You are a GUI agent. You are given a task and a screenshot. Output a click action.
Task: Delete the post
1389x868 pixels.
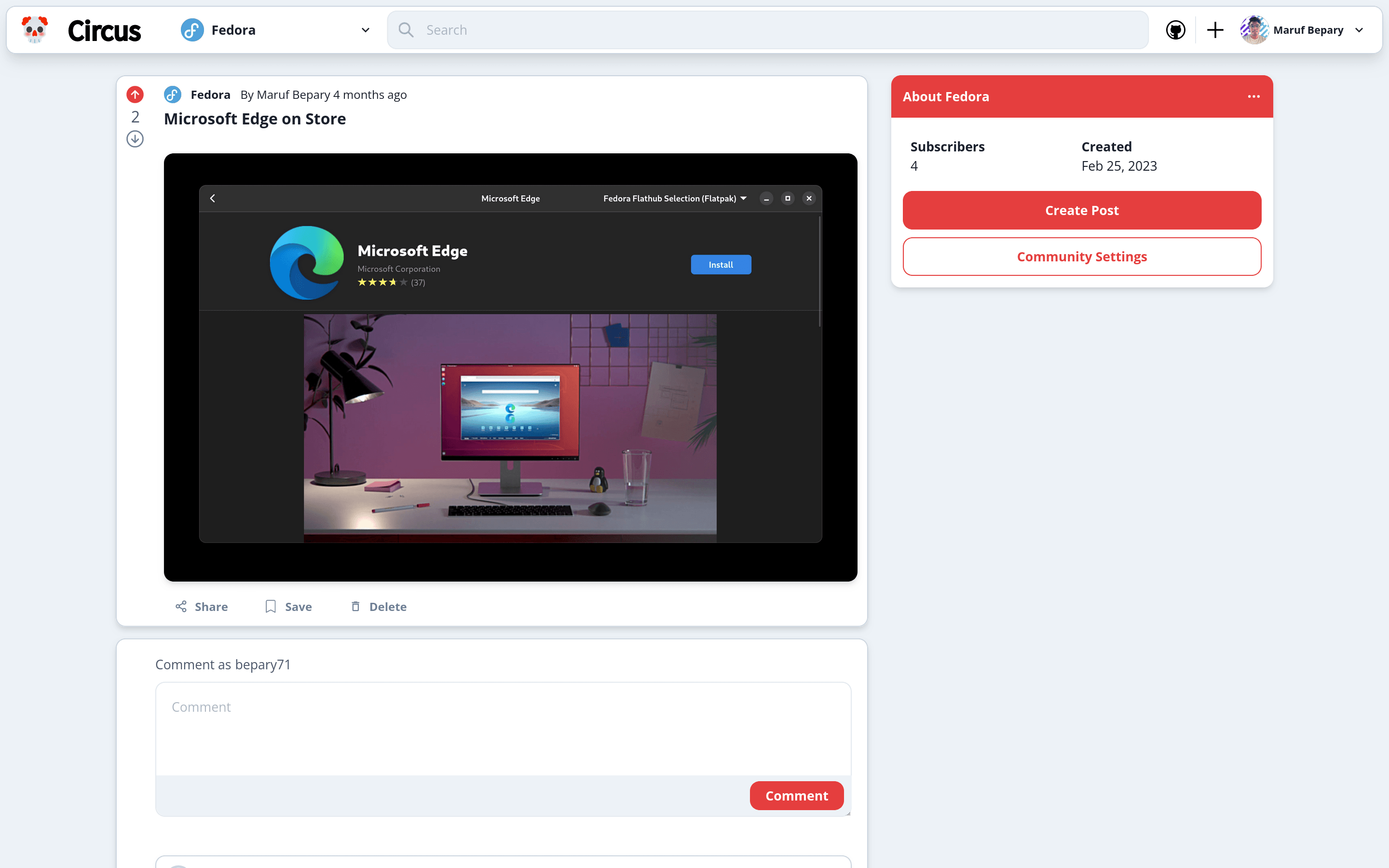[378, 607]
